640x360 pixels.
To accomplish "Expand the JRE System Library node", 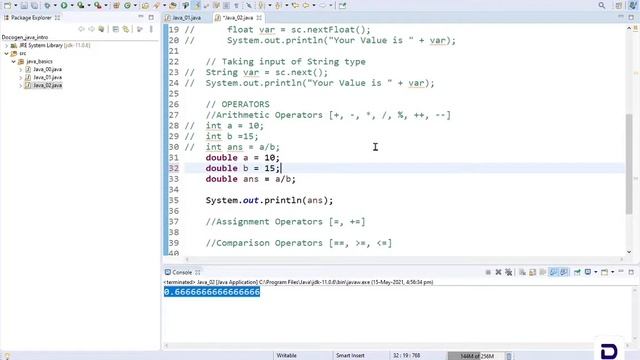I will point(7,45).
